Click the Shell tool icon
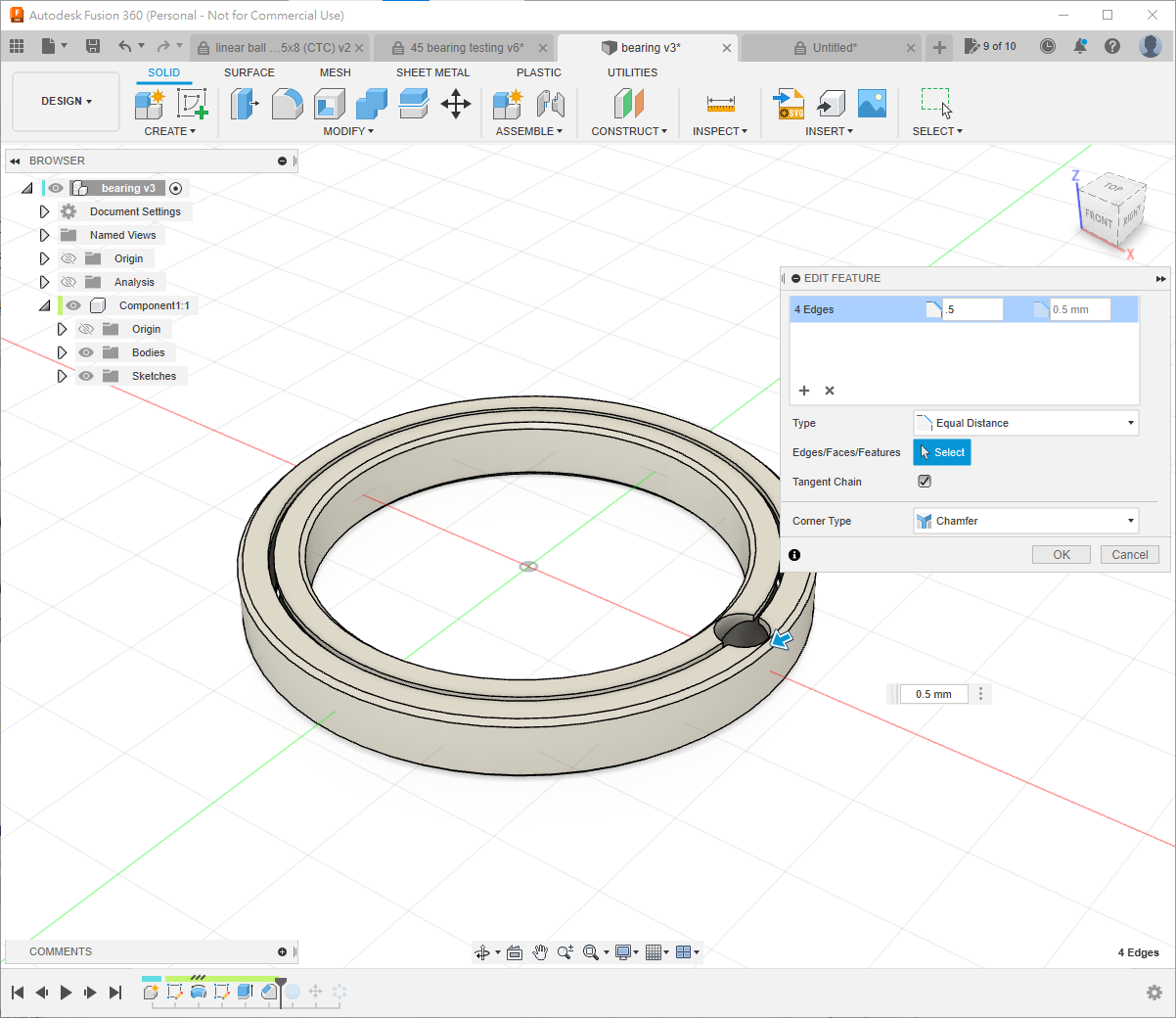 coord(330,104)
